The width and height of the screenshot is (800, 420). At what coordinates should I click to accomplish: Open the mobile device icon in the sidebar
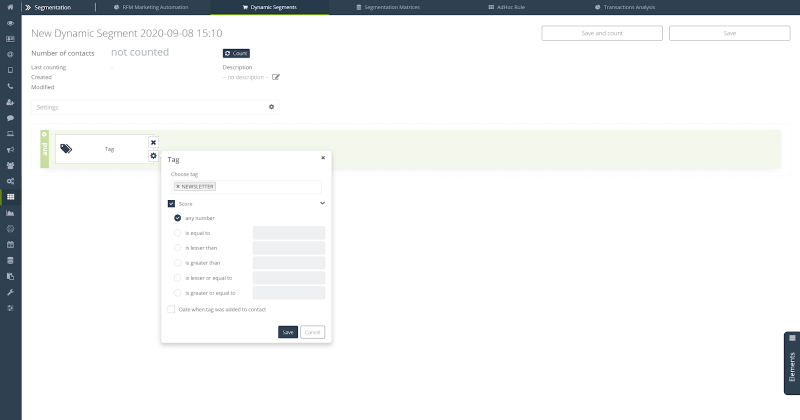(x=10, y=70)
